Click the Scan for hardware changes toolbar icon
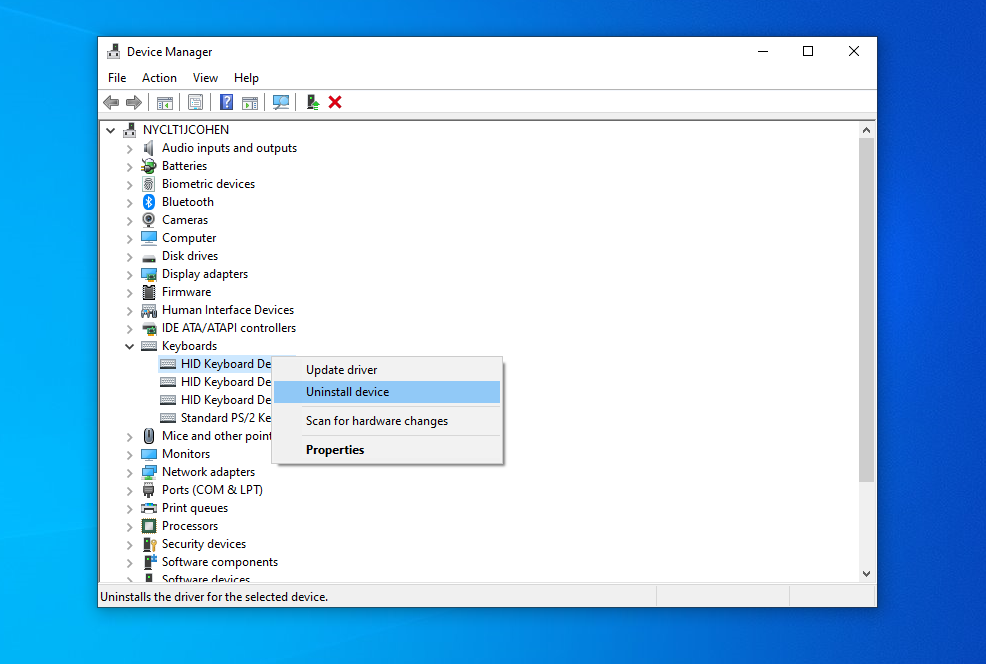 click(x=281, y=101)
